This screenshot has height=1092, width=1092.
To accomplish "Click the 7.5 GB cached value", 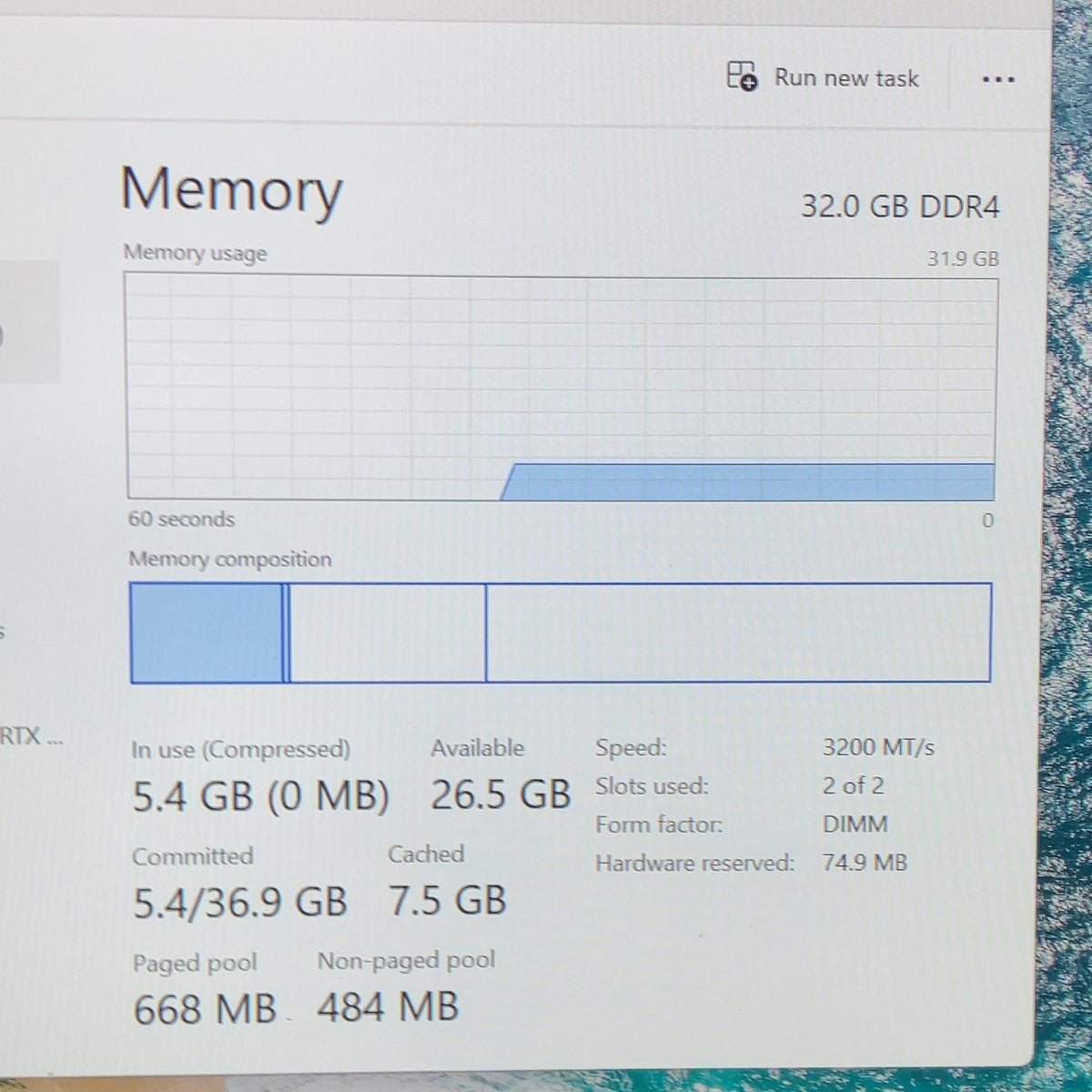I will (x=447, y=901).
